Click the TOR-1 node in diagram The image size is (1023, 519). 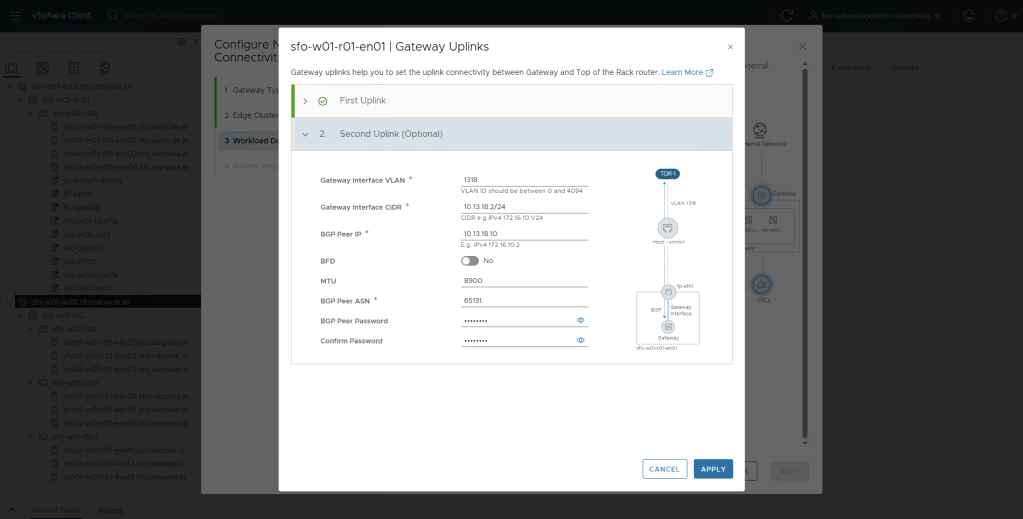667,174
